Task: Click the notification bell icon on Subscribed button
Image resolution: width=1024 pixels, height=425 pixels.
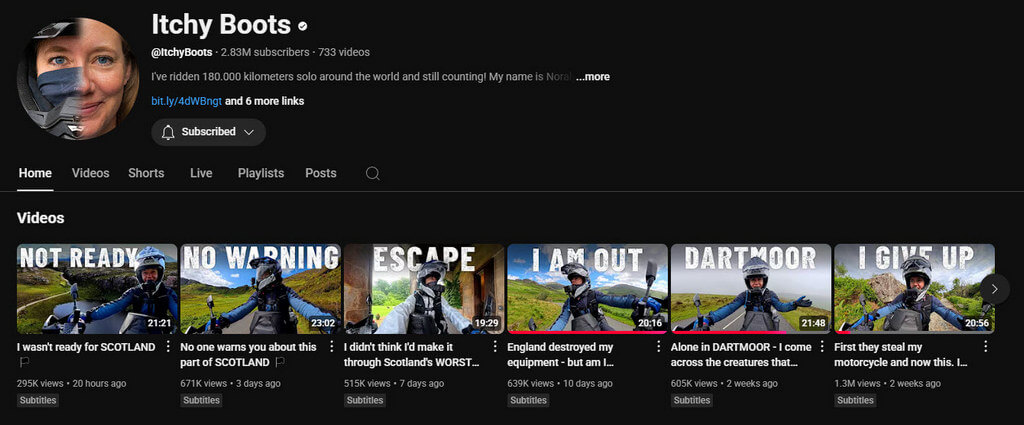Action: [168, 132]
